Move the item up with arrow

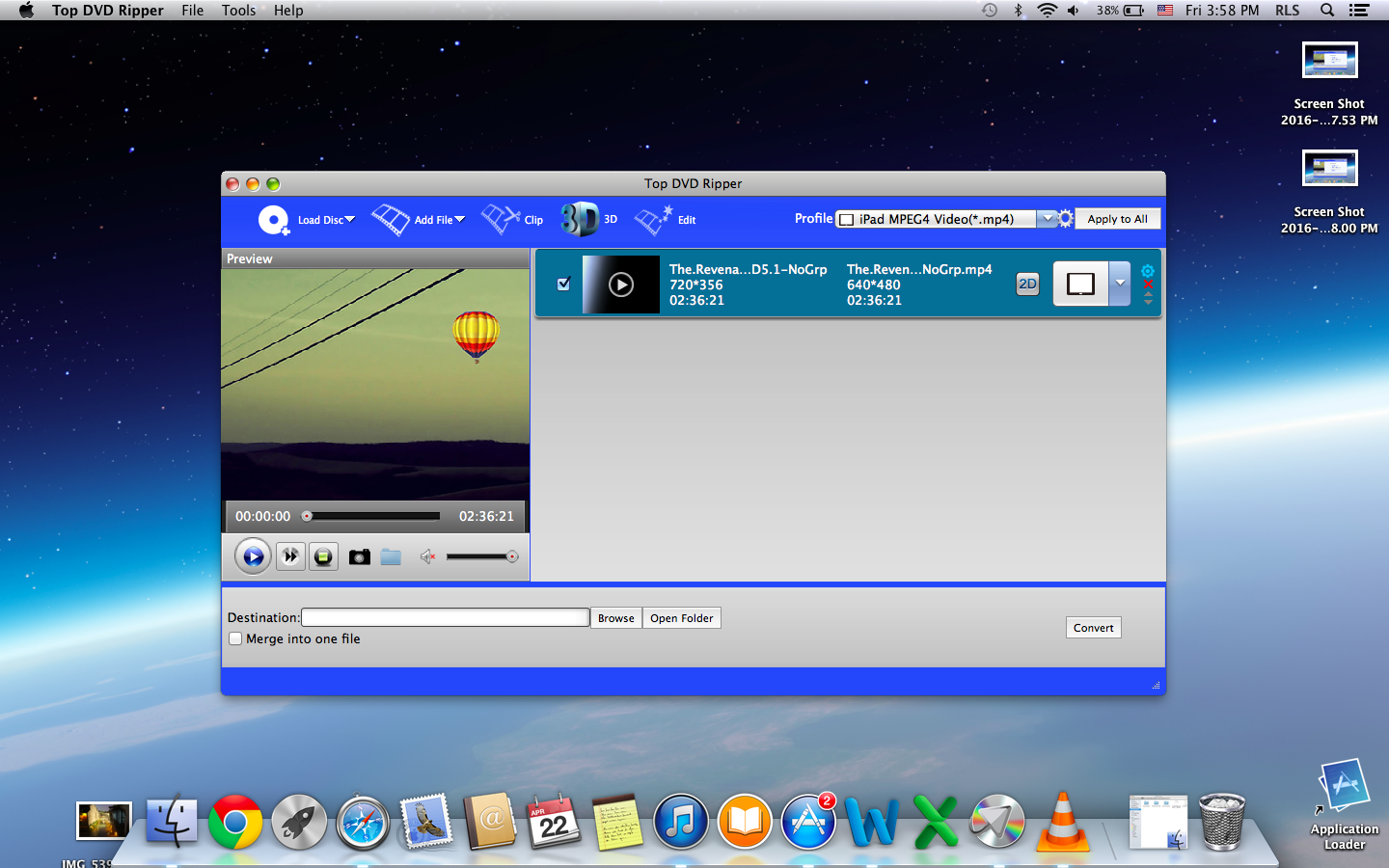[1148, 294]
